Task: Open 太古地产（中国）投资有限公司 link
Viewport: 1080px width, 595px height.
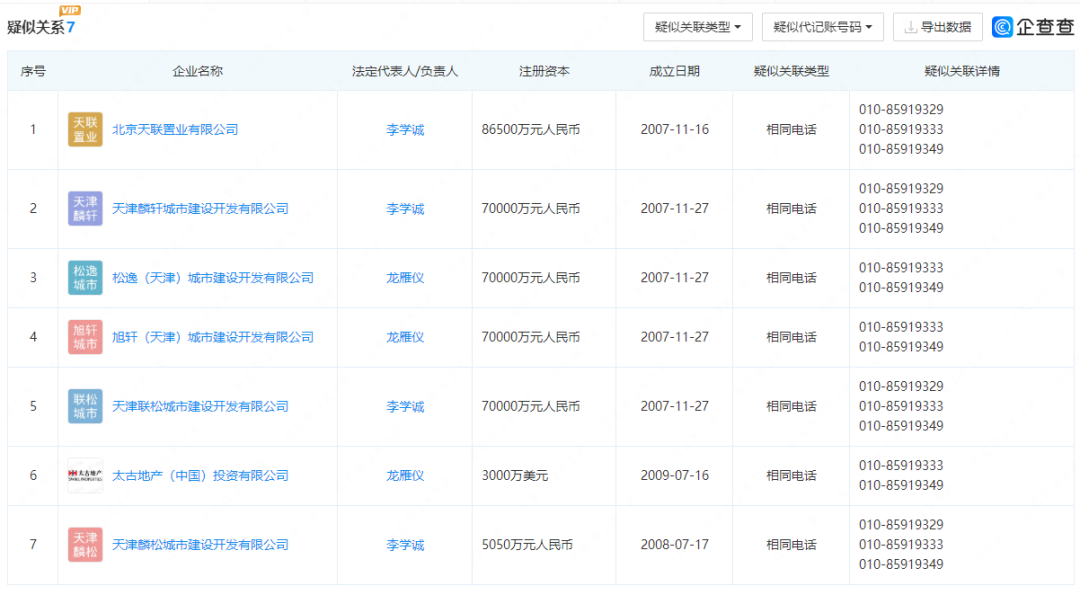Action: (200, 476)
